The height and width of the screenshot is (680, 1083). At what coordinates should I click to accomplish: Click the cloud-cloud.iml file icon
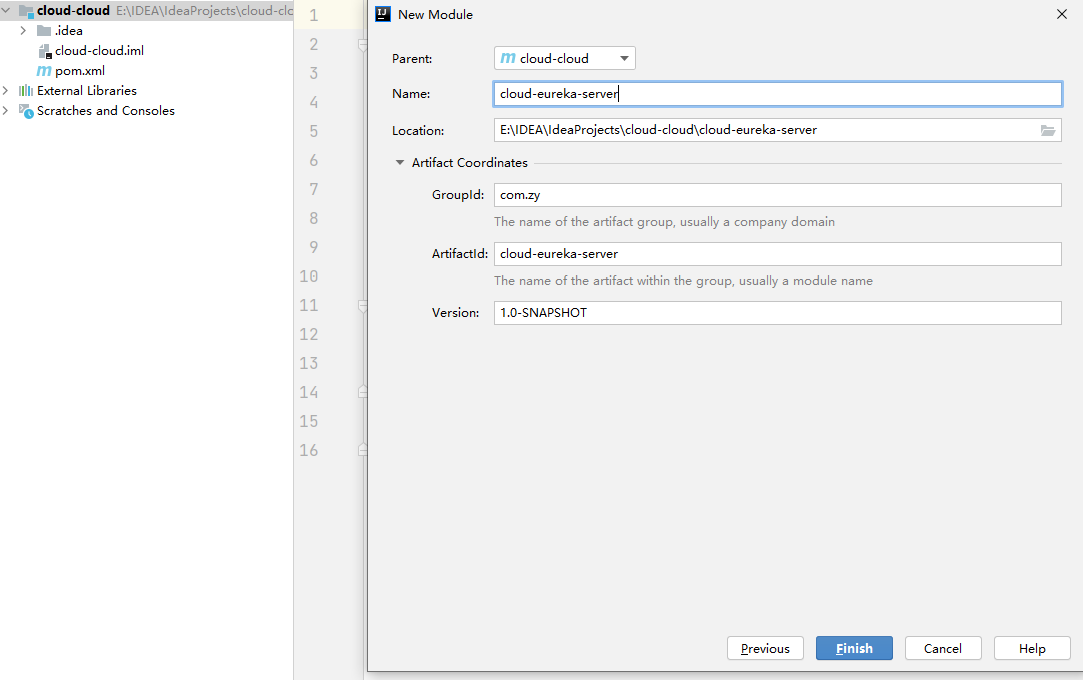(44, 51)
